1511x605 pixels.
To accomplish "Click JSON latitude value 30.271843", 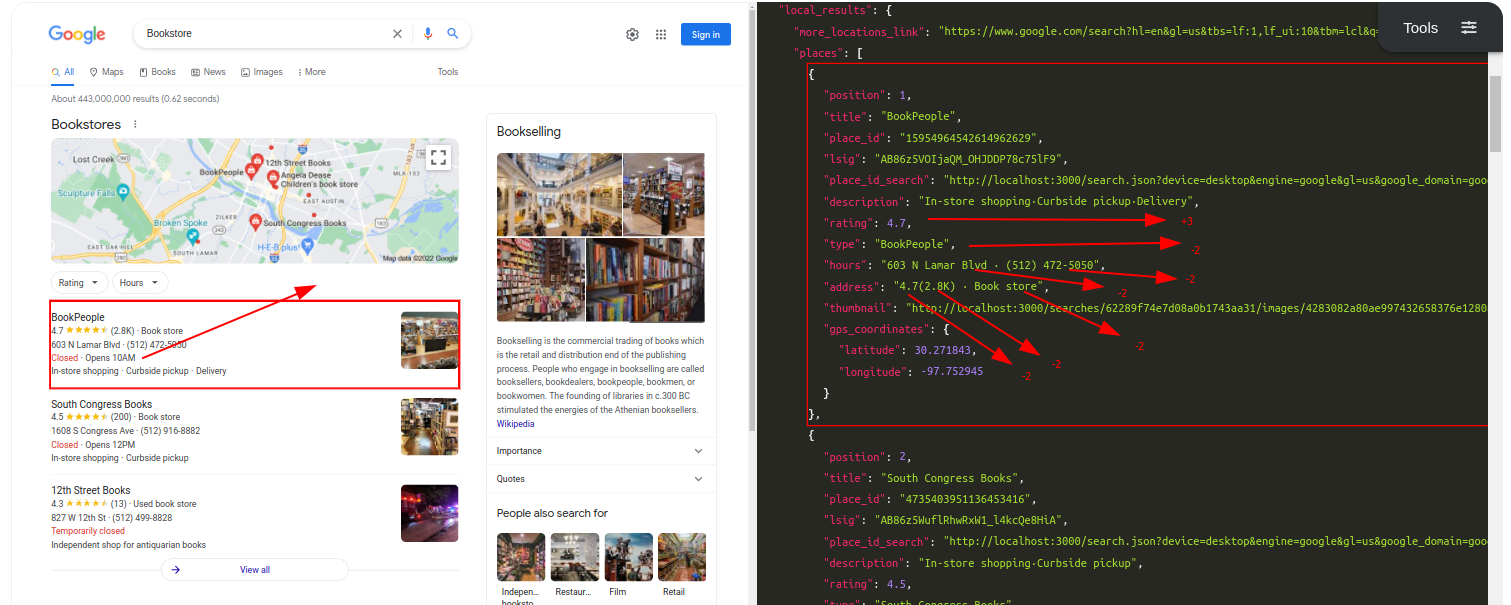I will pos(942,350).
